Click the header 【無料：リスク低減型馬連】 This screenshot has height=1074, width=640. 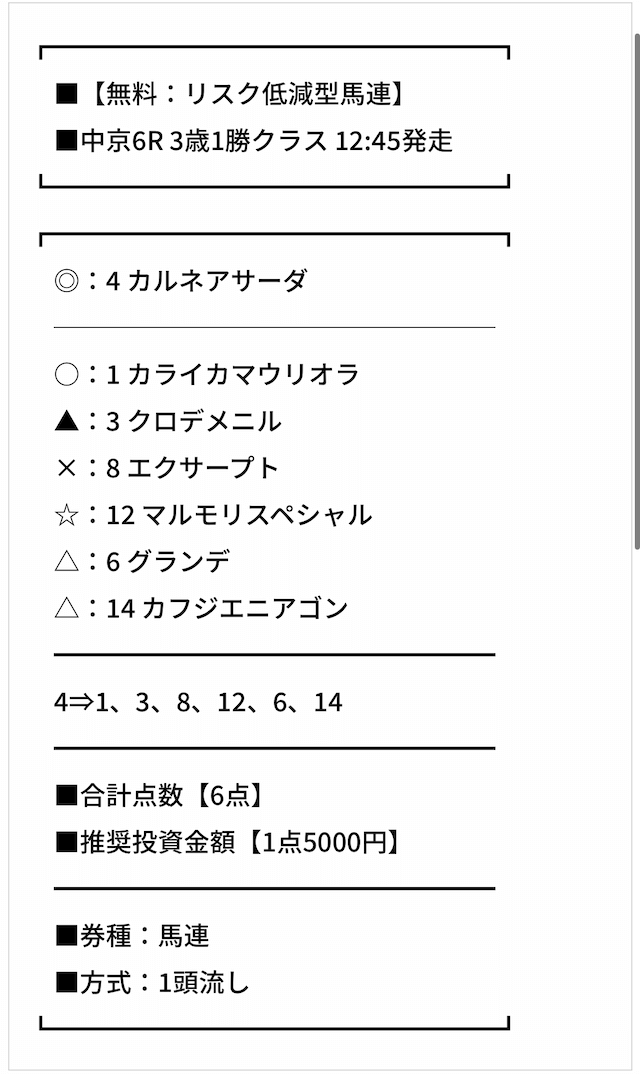246,94
